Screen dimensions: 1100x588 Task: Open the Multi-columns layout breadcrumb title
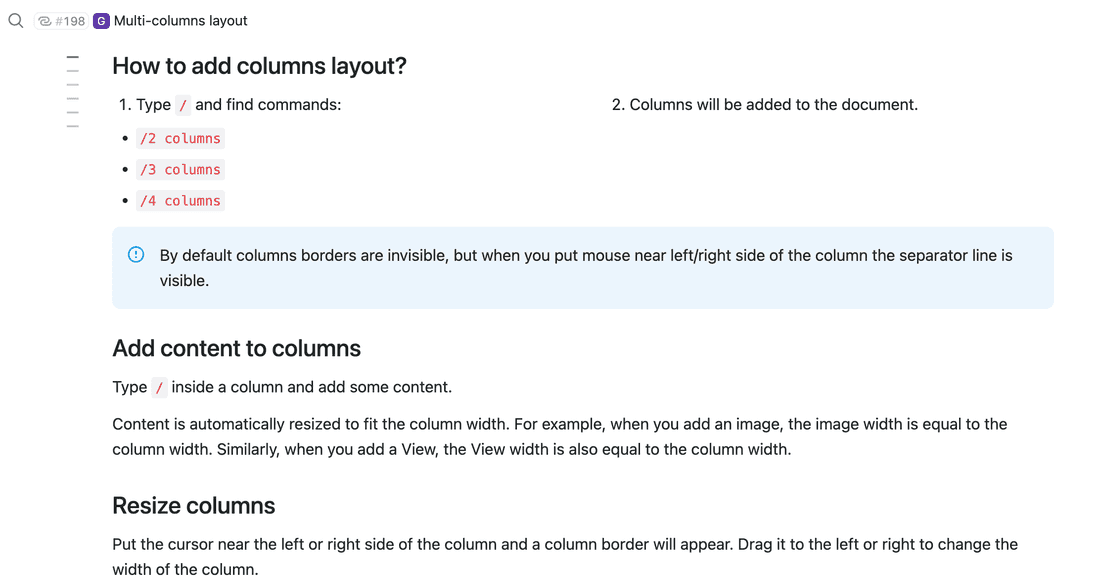tap(181, 21)
